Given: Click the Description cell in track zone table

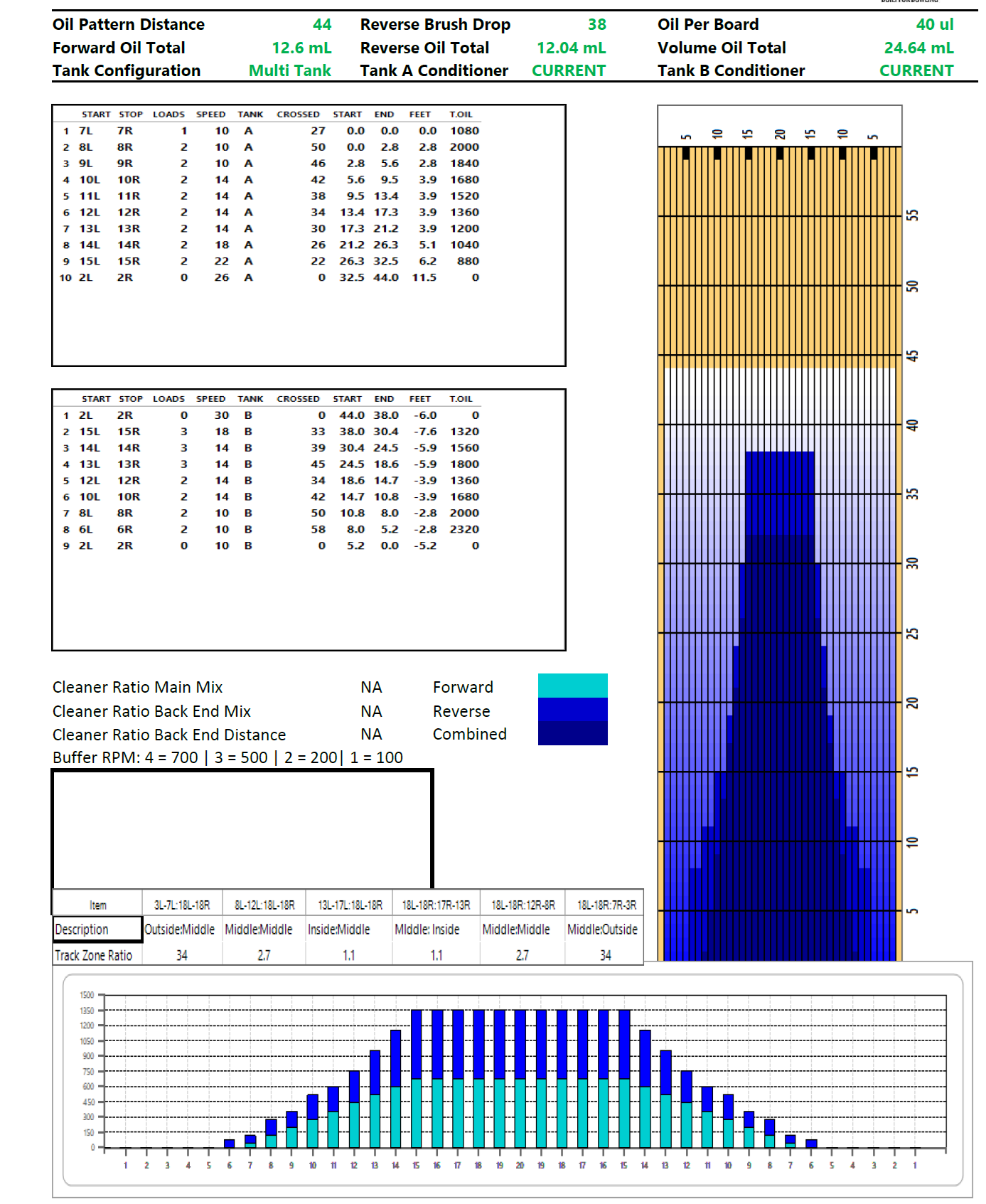Looking at the screenshot, I should pyautogui.click(x=97, y=929).
